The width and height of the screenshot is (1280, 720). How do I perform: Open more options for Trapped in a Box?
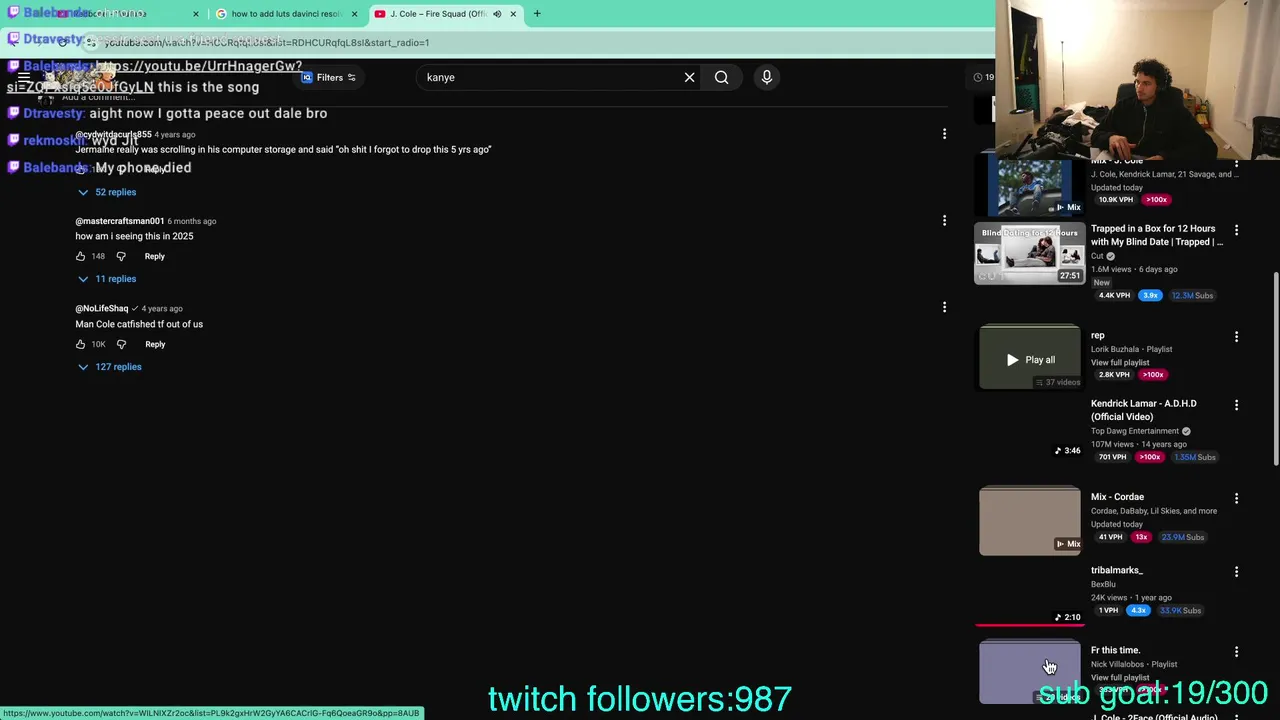(x=1236, y=230)
